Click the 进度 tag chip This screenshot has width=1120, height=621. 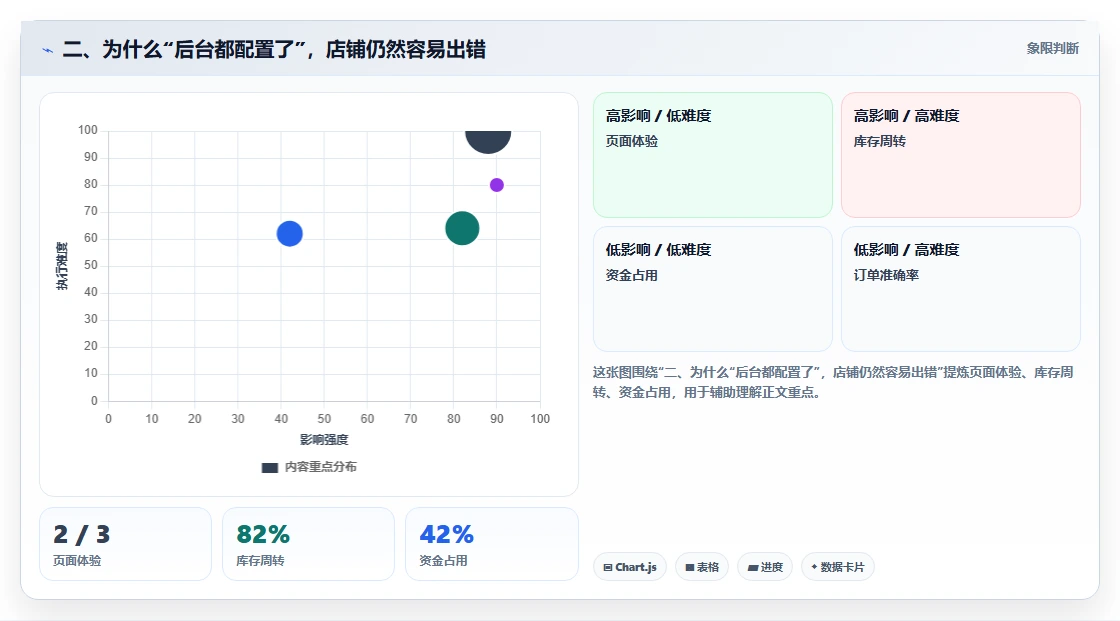(765, 567)
